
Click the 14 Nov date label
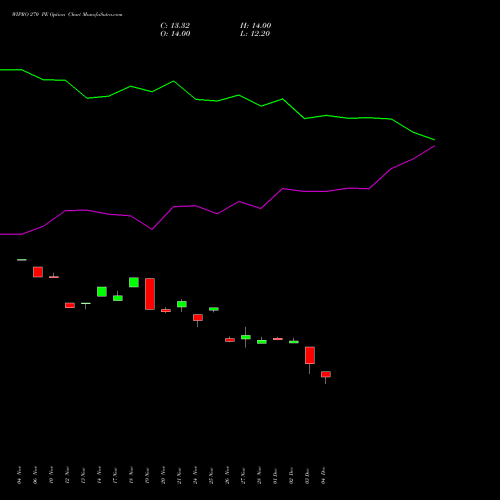click(x=99, y=475)
